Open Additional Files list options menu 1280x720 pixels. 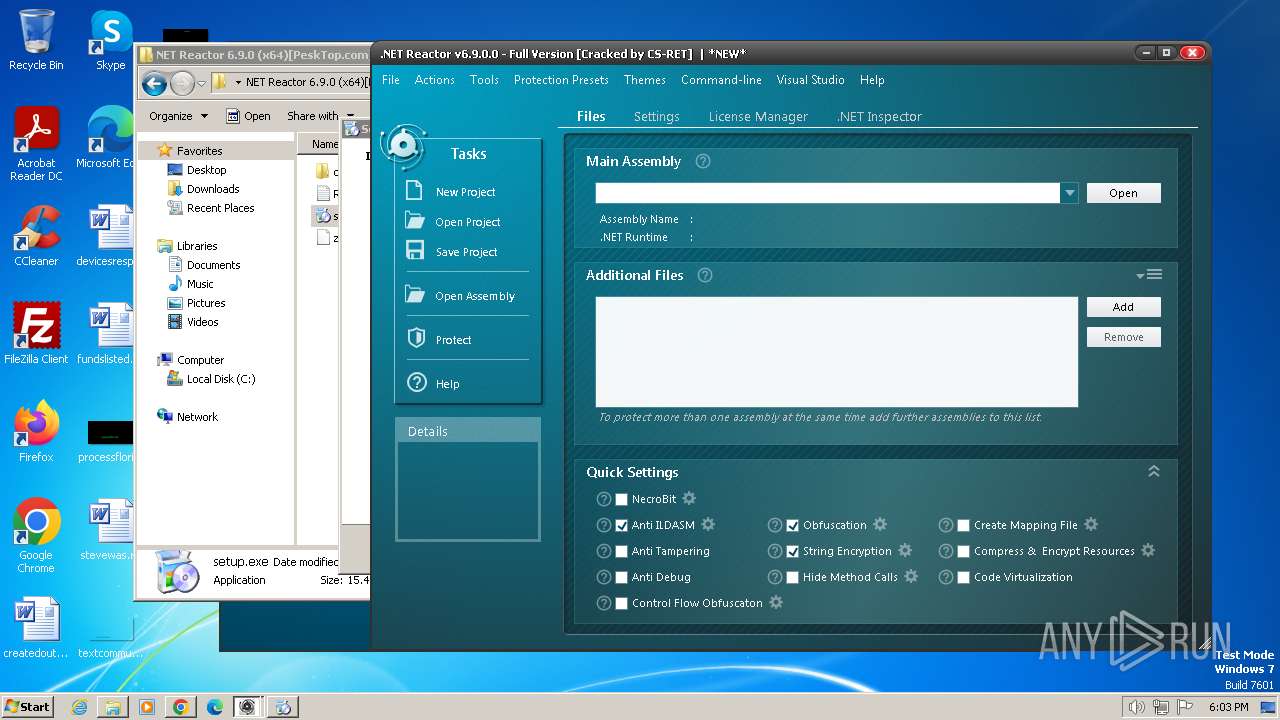1149,274
